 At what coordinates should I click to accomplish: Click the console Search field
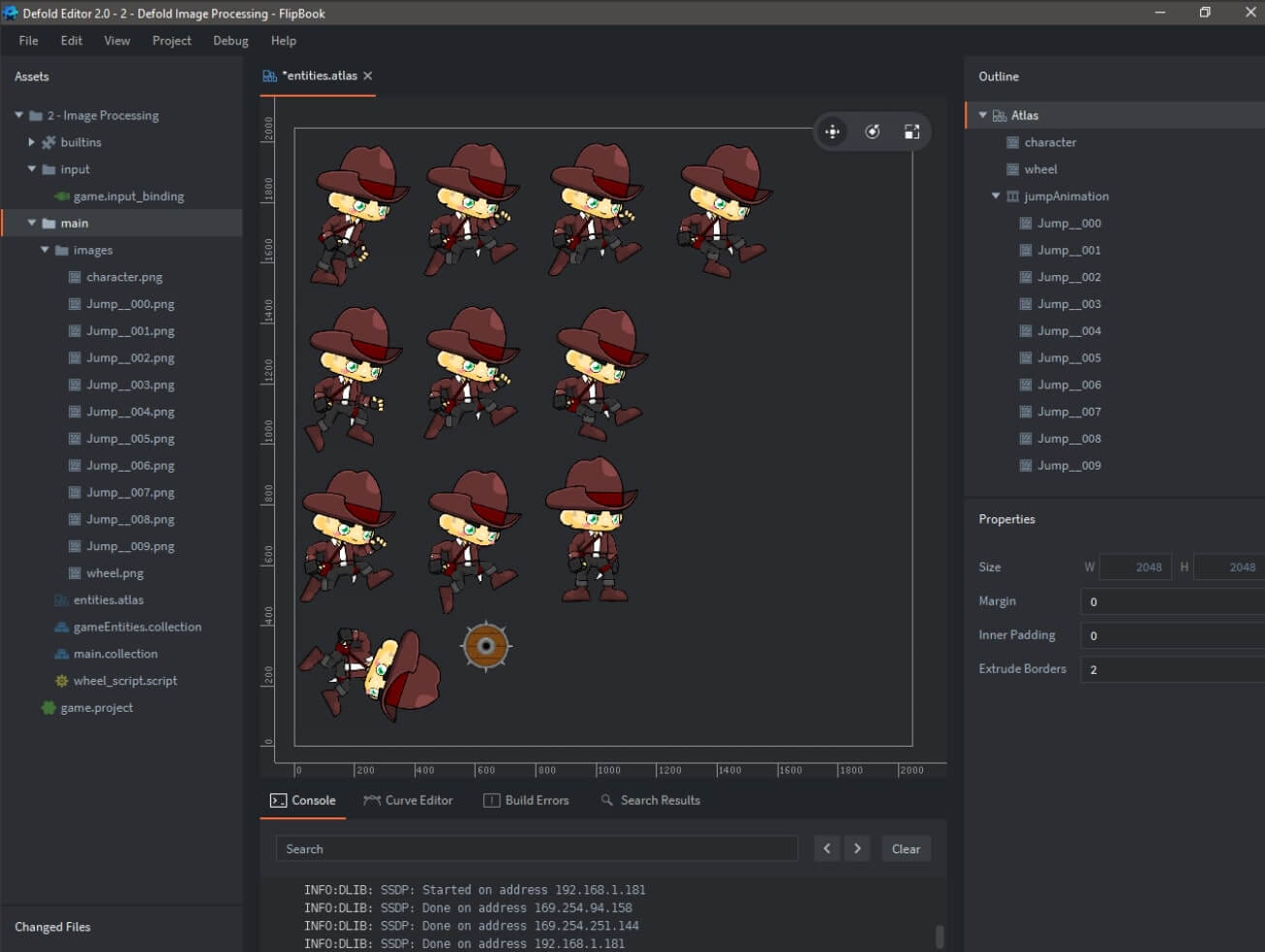[x=537, y=848]
